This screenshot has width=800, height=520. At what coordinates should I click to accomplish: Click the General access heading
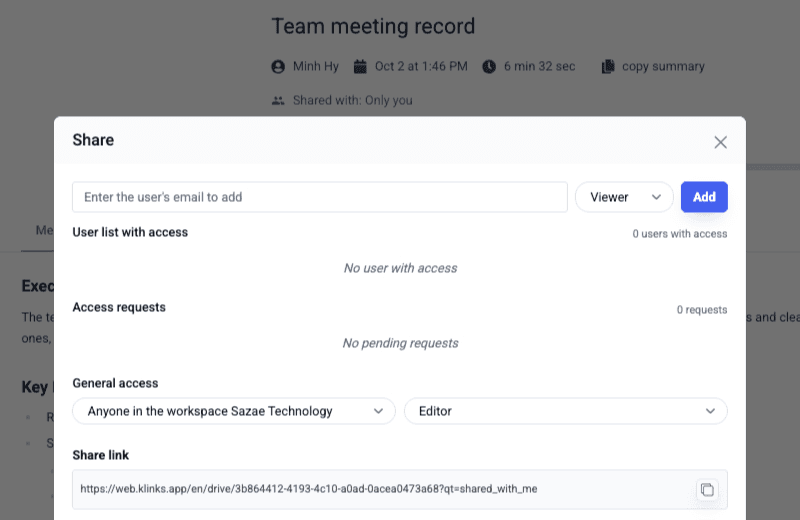tap(115, 383)
